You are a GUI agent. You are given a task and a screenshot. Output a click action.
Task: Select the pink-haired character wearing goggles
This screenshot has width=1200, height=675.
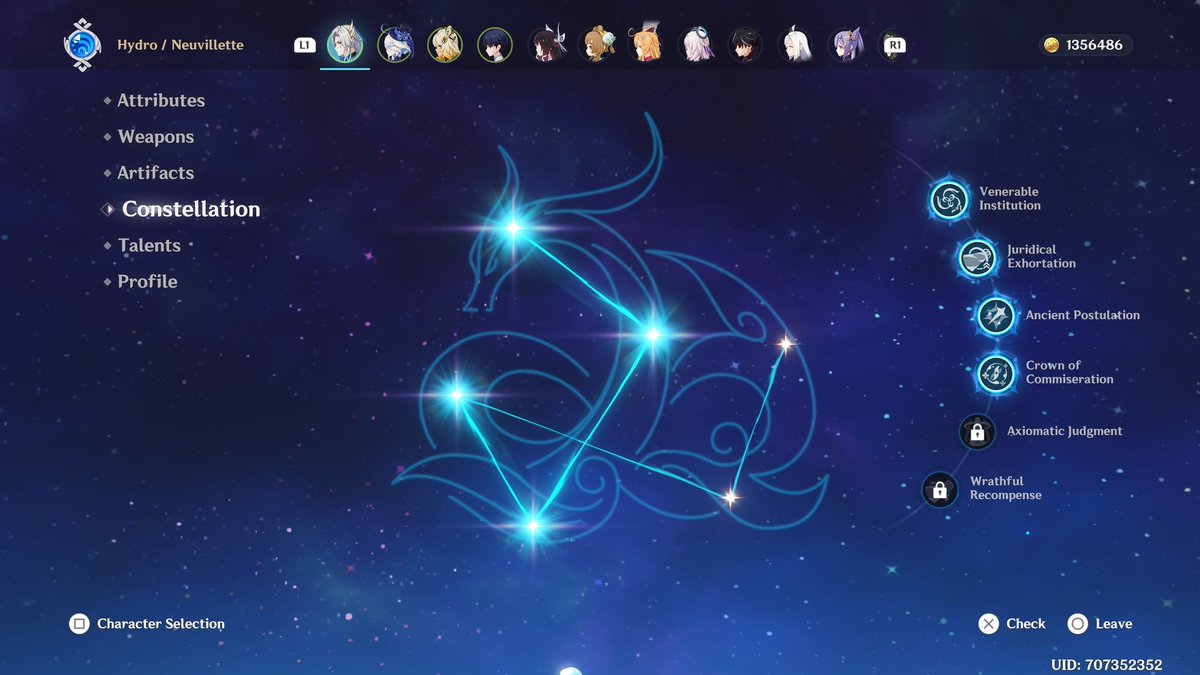[x=696, y=44]
